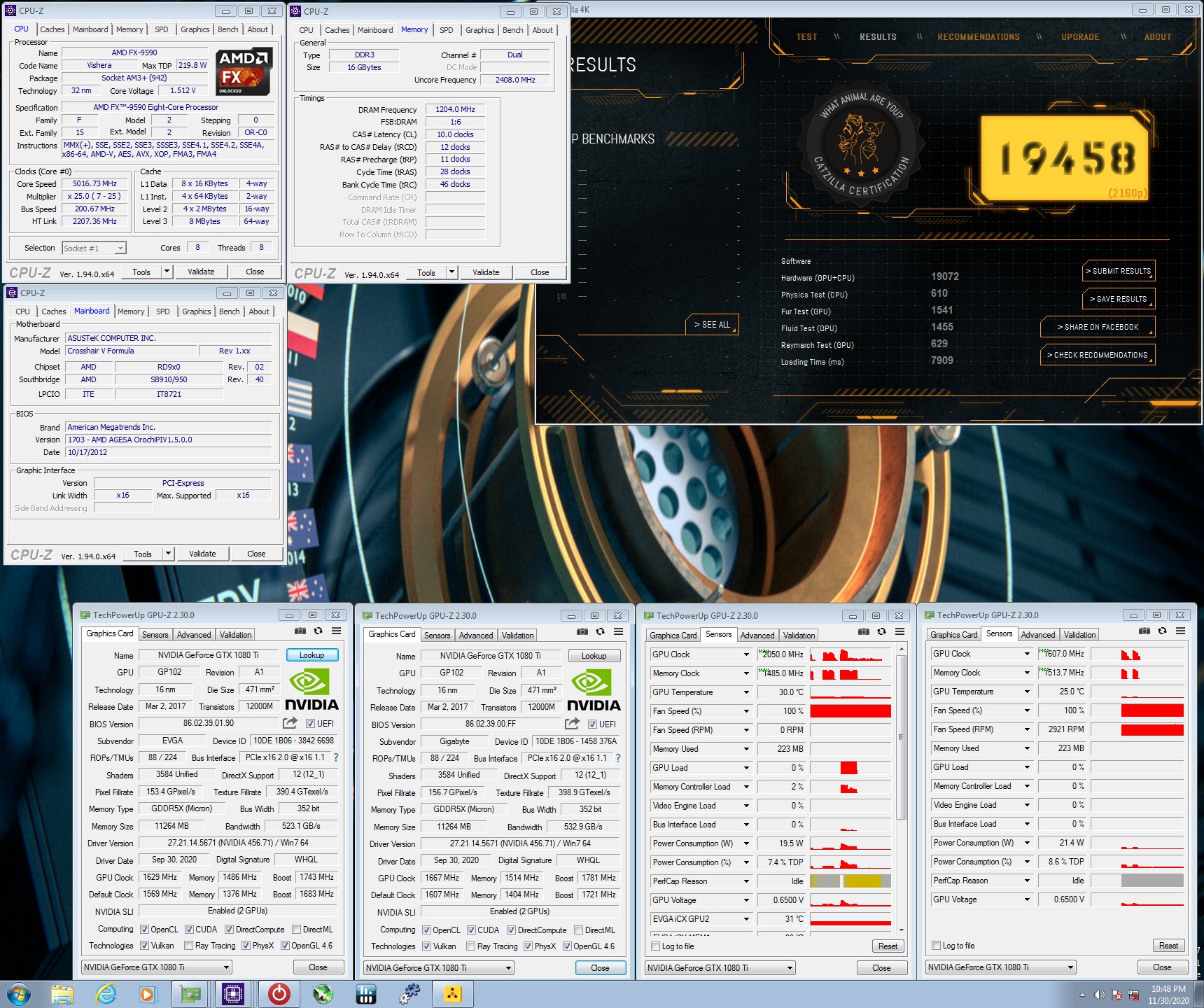Click refresh icon in GPU-Z sensors window showing 2050.0 MHz
The width and height of the screenshot is (1204, 1008).
point(881,631)
